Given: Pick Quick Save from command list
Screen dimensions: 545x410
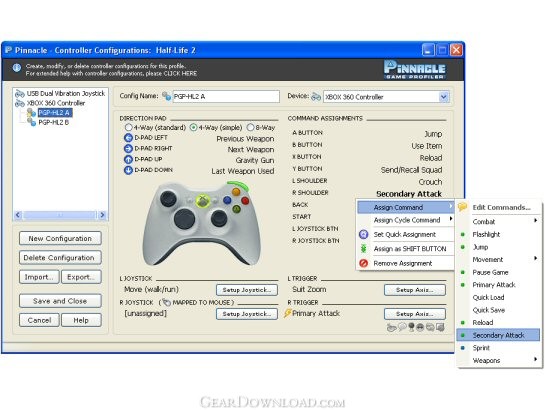Looking at the screenshot, I should pos(498,310).
